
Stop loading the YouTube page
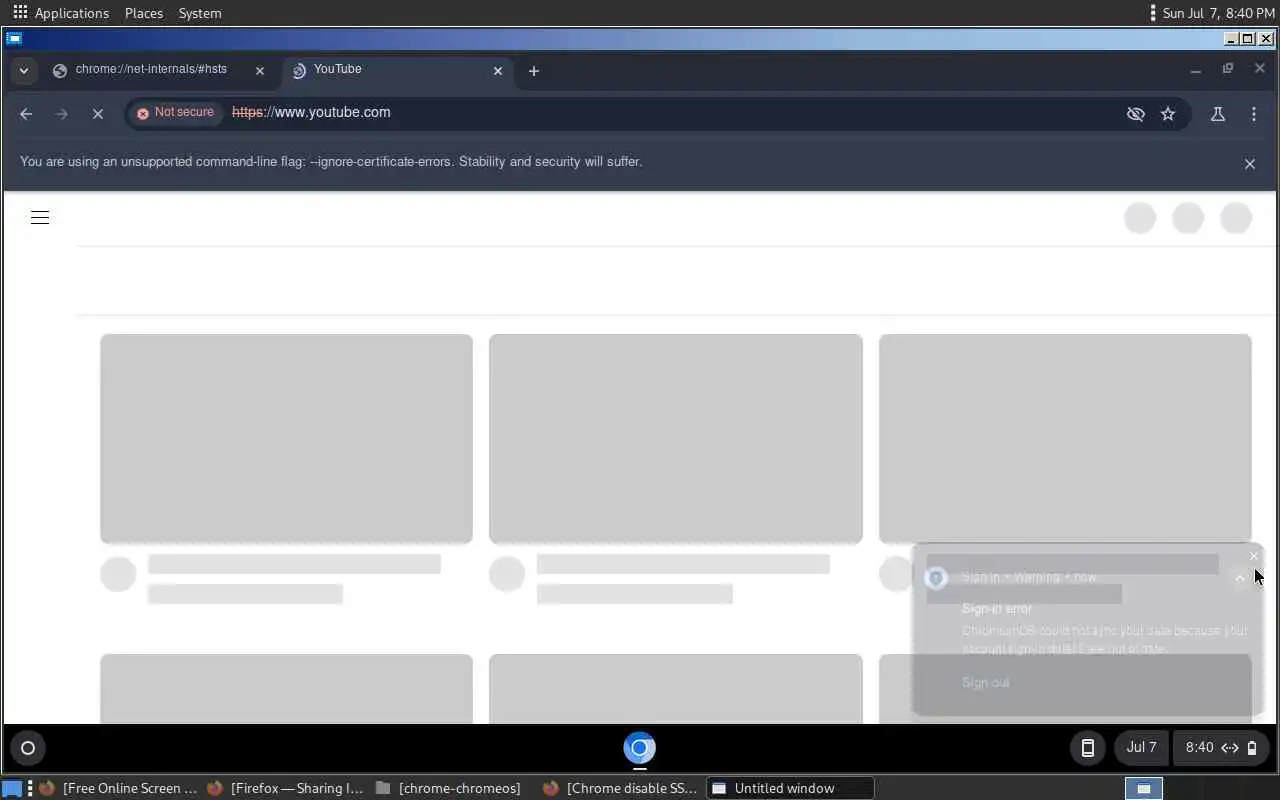coord(98,114)
